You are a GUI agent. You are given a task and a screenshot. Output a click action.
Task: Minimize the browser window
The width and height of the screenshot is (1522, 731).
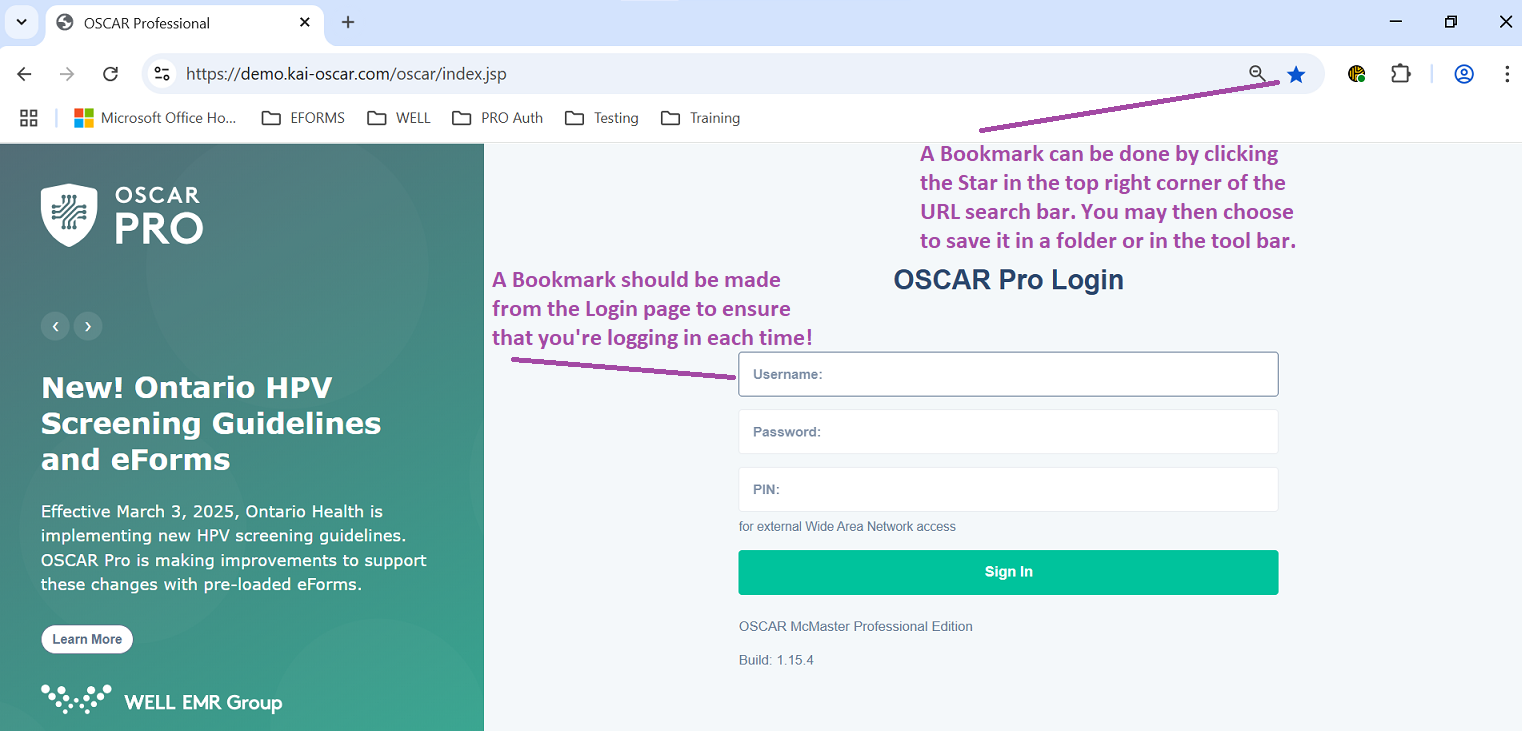pos(1397,22)
